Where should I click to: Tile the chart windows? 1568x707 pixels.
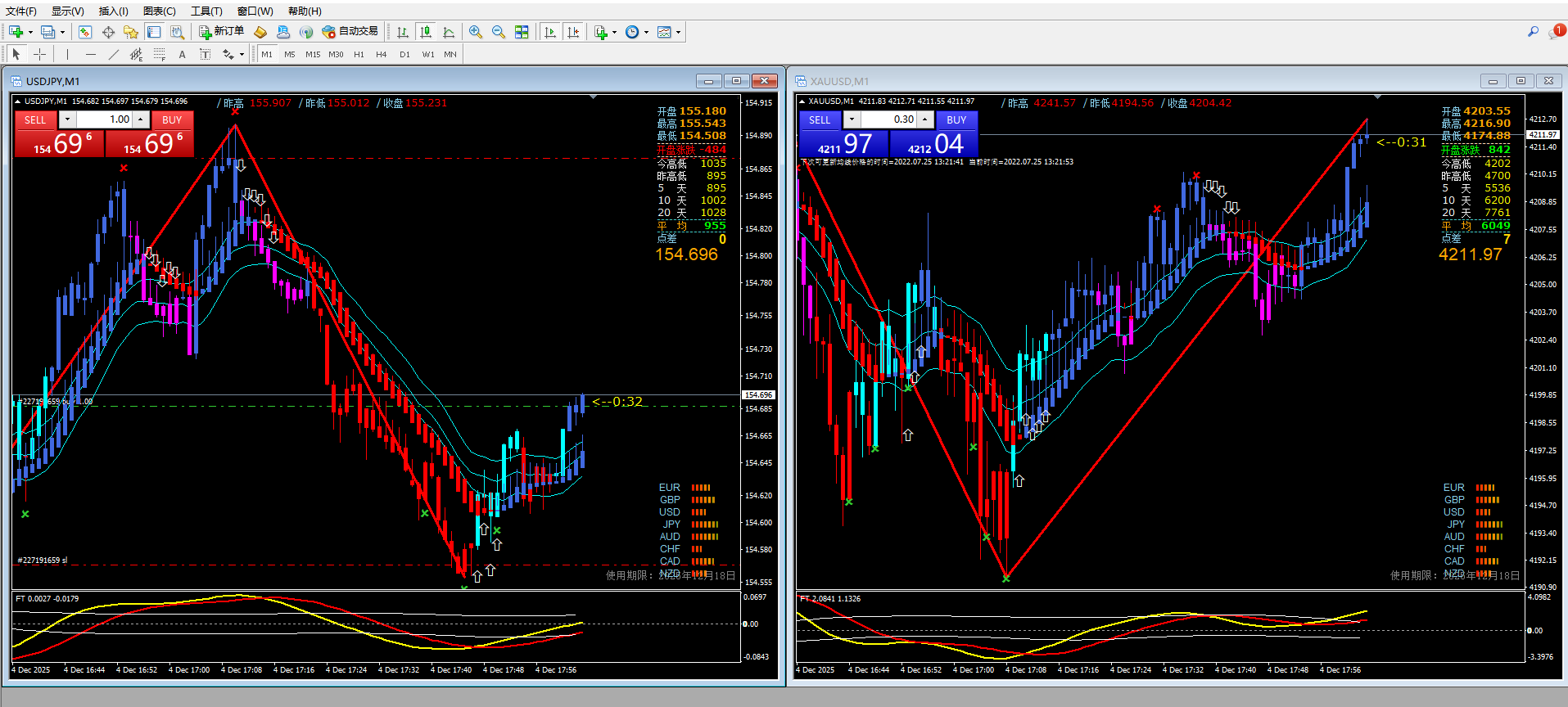pos(522,32)
